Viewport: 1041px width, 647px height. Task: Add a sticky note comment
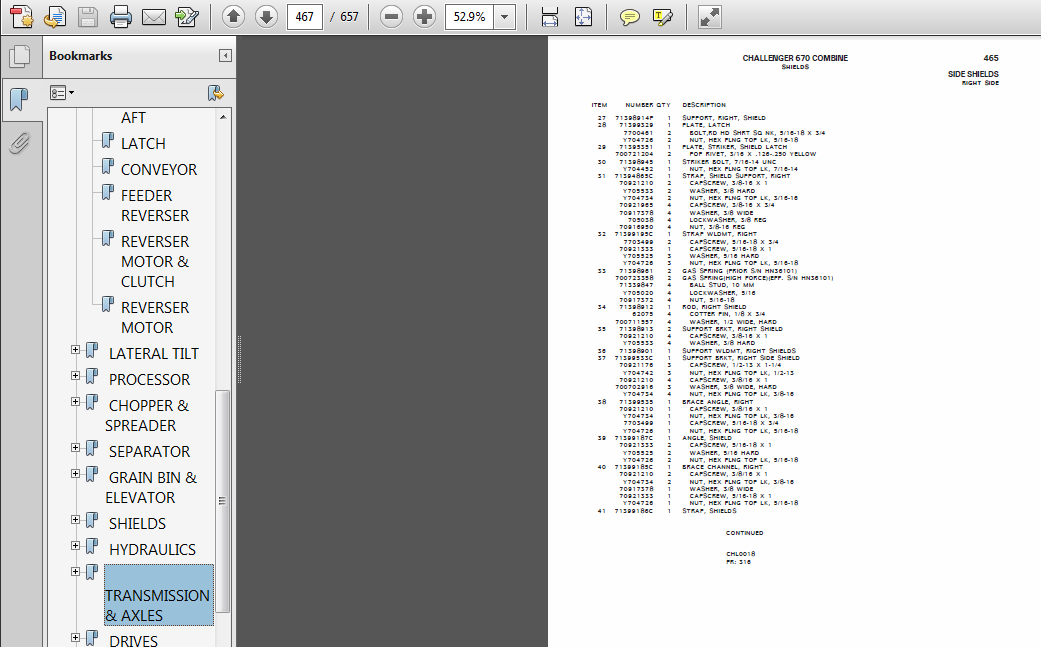(x=629, y=17)
